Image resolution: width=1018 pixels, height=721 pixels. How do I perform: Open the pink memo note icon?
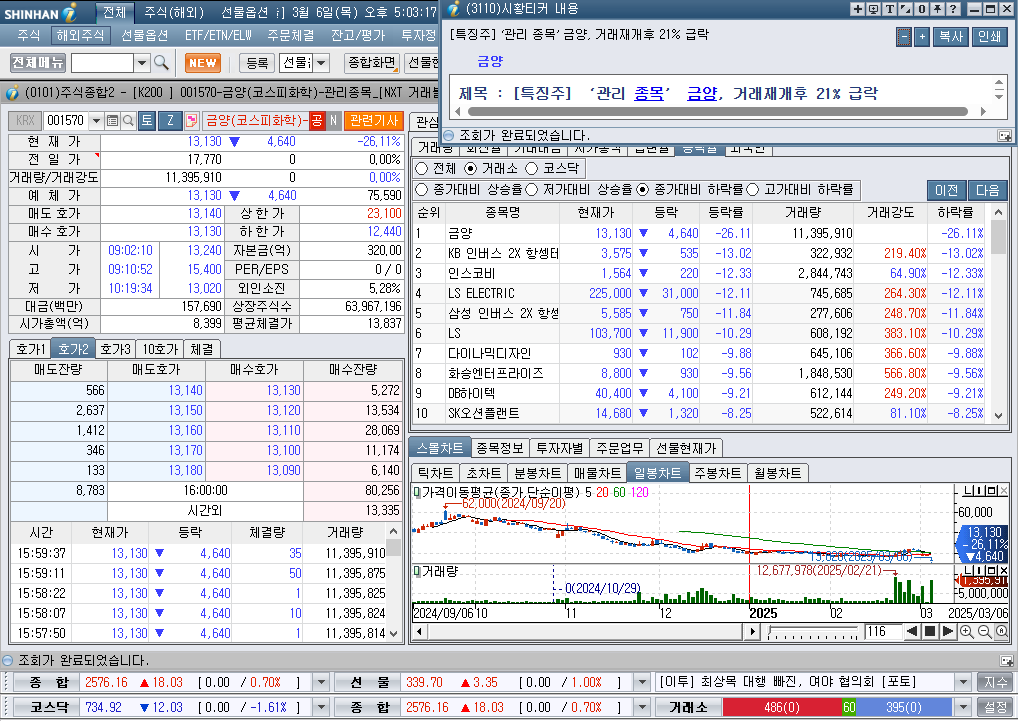click(x=192, y=121)
